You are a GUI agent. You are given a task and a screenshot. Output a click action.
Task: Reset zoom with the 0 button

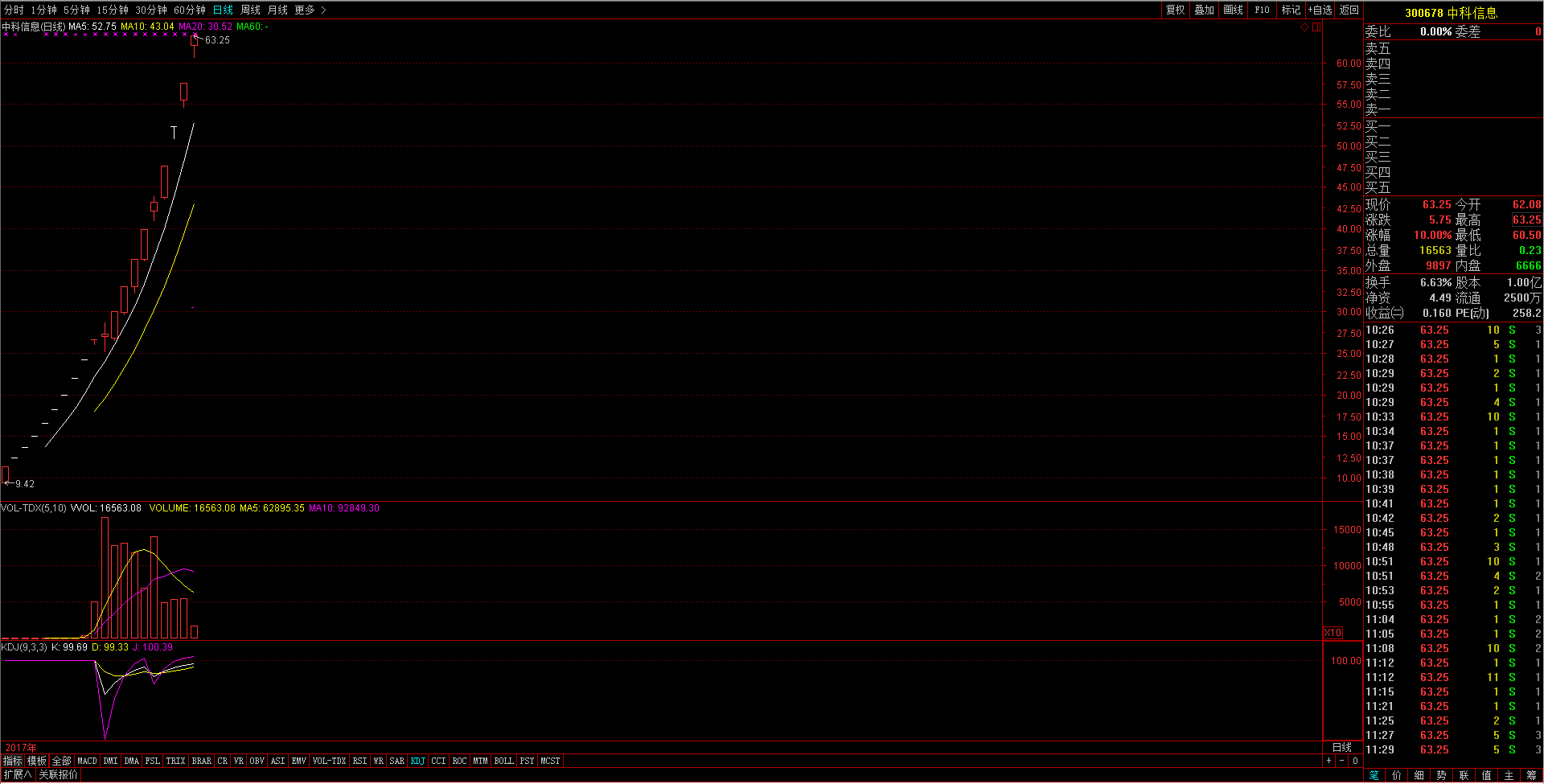click(1355, 761)
